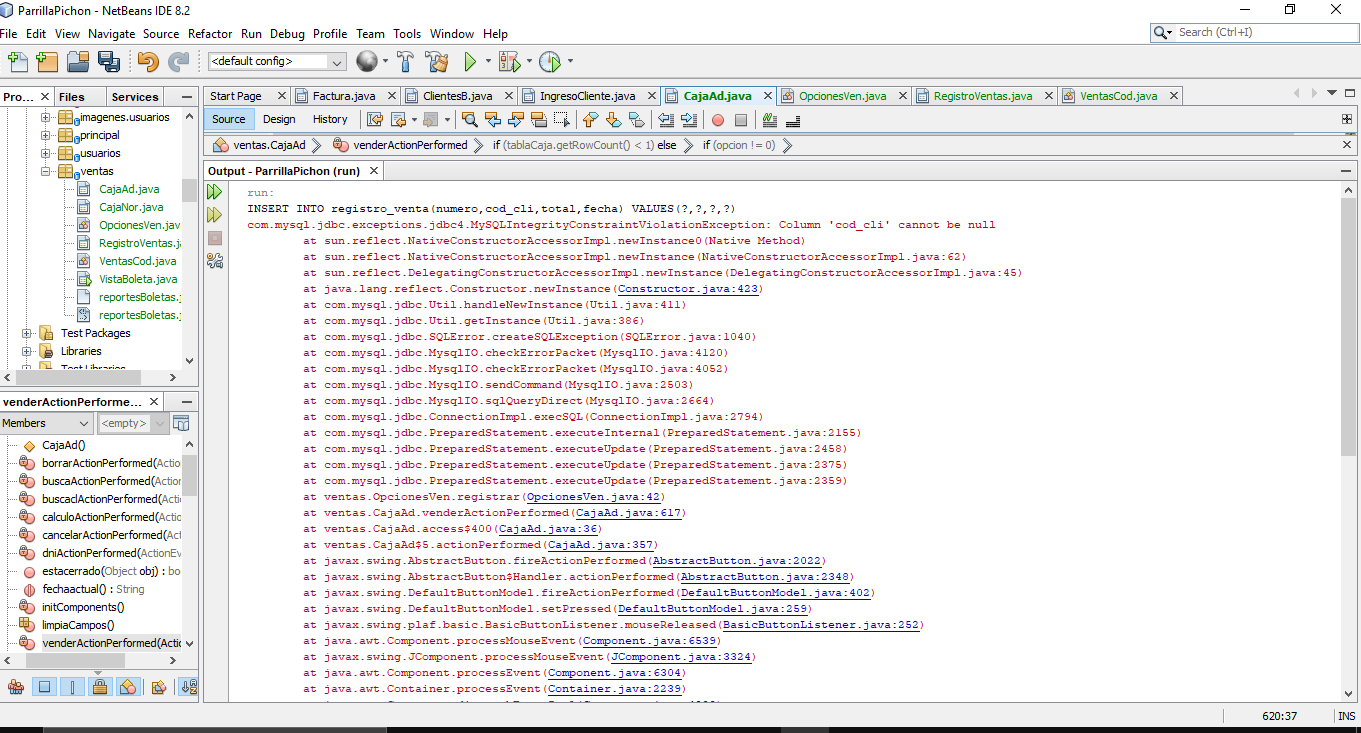1361x733 pixels.
Task: Switch to the Services tab
Action: point(135,97)
